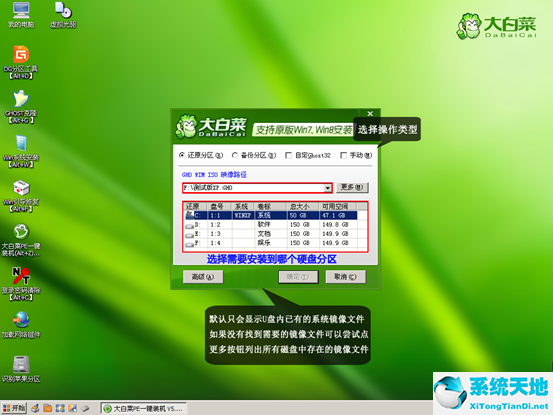Select the '1:4' partition cell
Viewport: 553px width, 415px height.
click(x=219, y=243)
